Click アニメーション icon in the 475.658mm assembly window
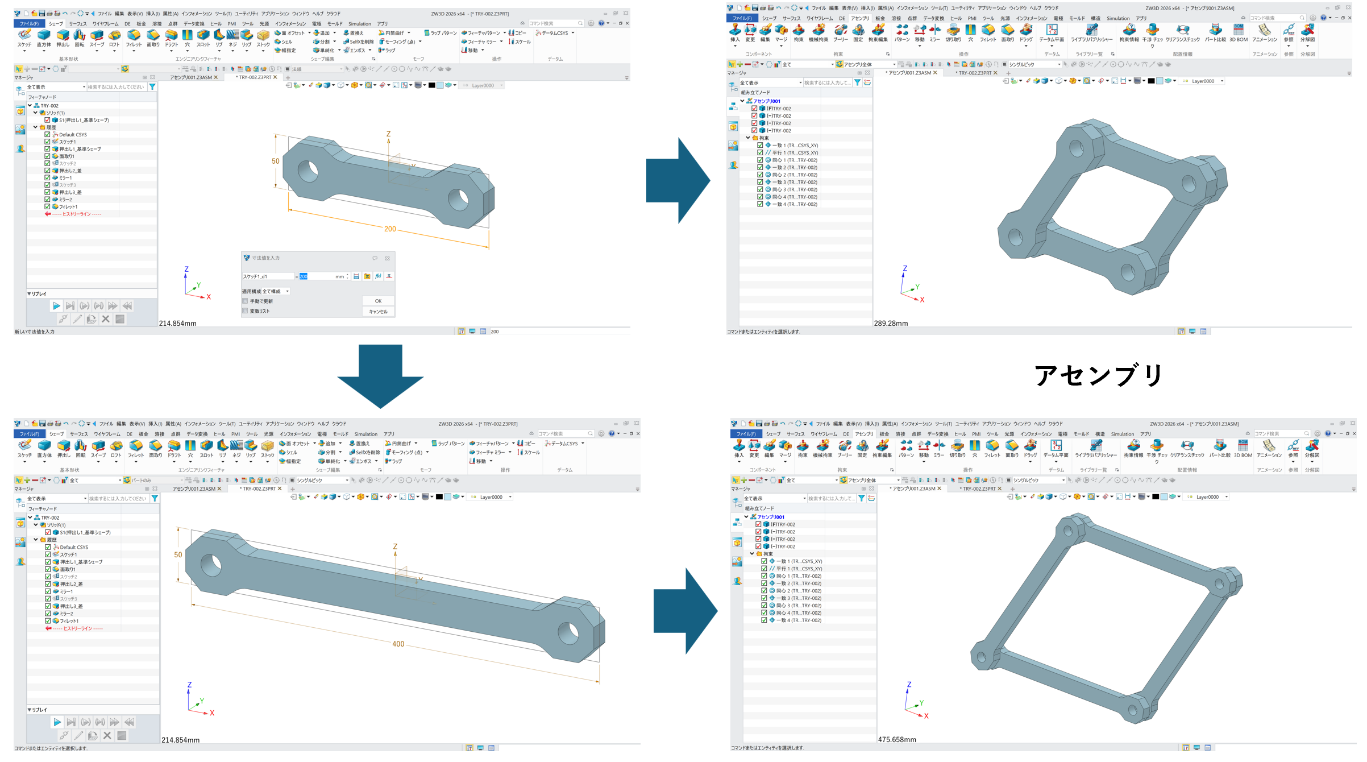 point(1269,448)
